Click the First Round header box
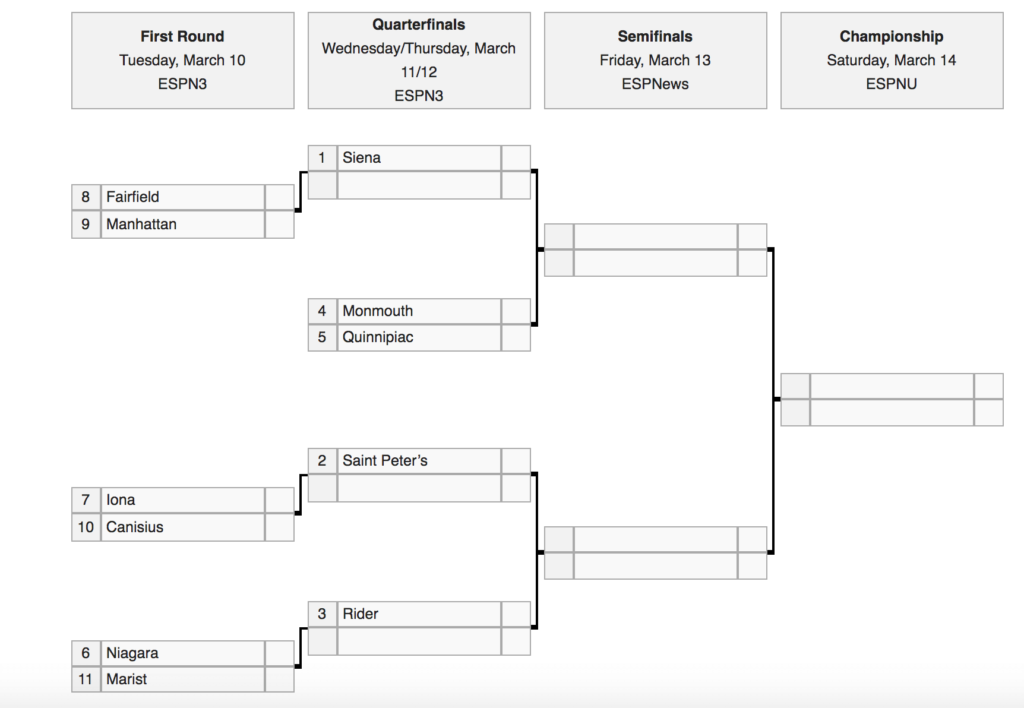 pyautogui.click(x=183, y=60)
